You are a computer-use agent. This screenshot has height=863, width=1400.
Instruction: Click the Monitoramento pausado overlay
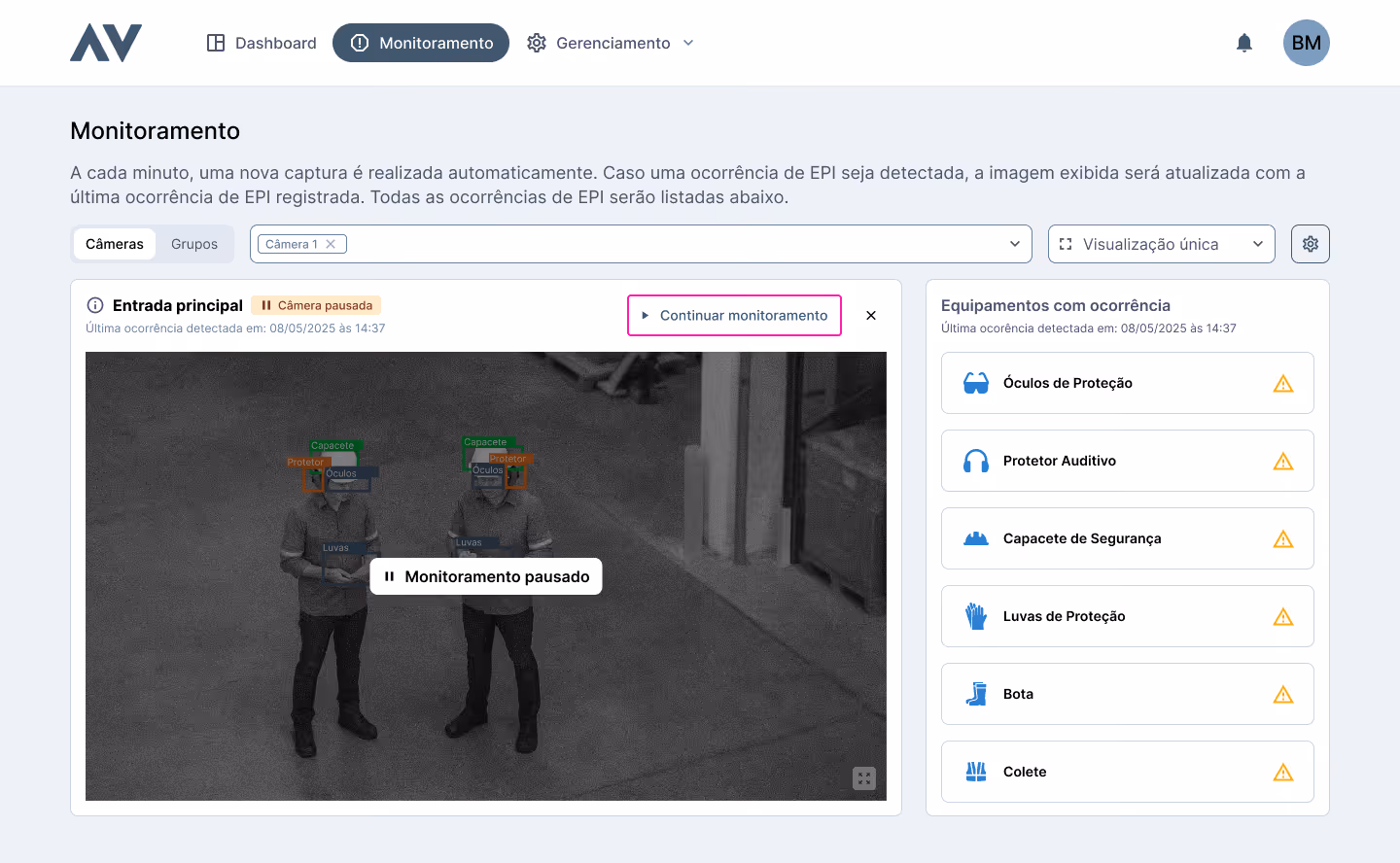click(486, 576)
